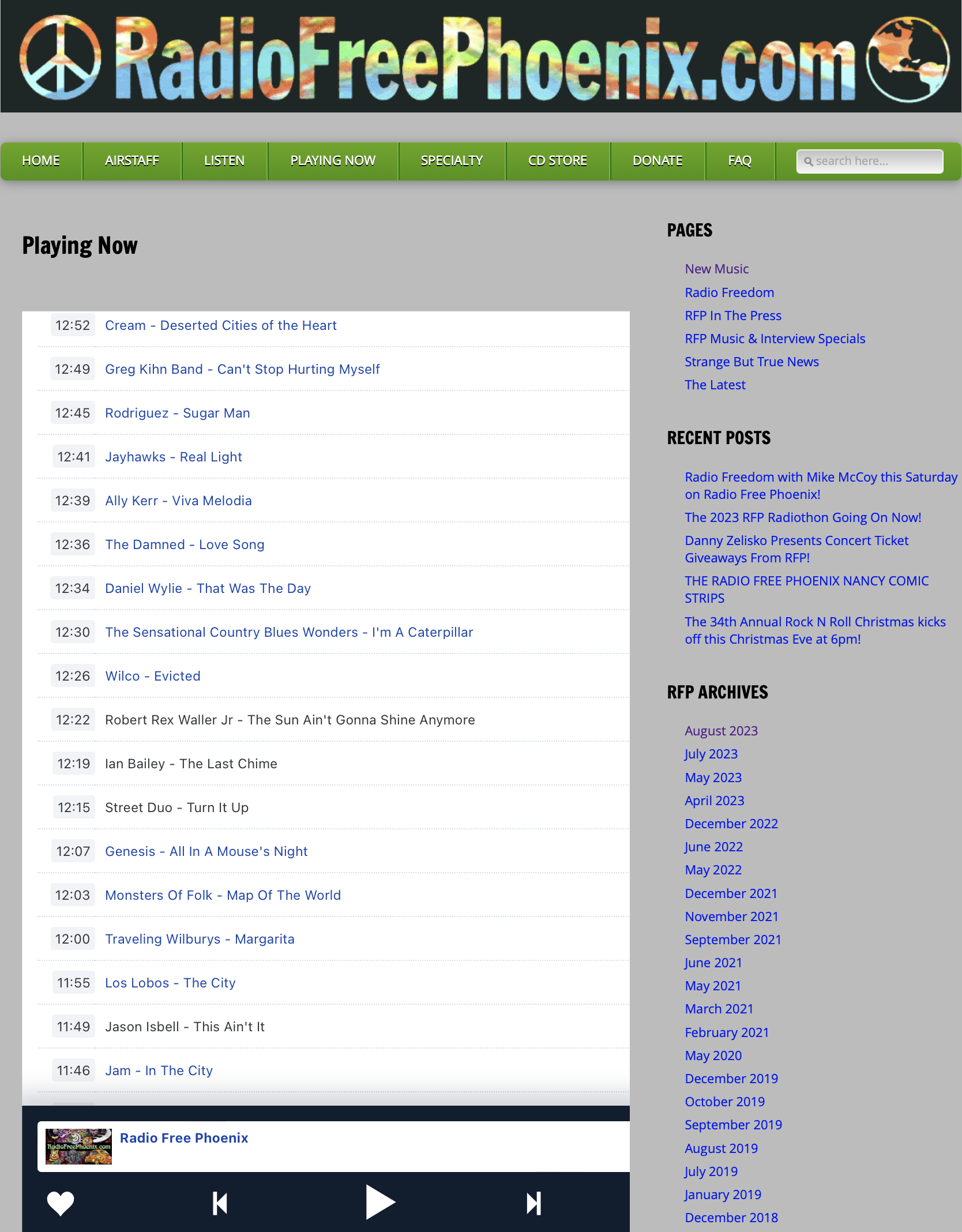This screenshot has width=962, height=1232.
Task: Open the LISTEN menu item
Action: 224,161
